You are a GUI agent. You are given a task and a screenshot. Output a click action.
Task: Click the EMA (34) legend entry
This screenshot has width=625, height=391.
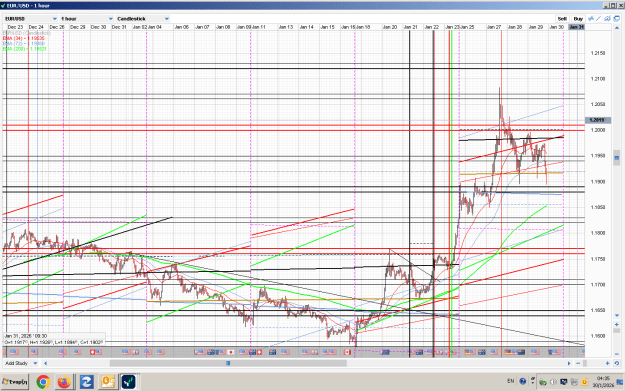click(x=24, y=38)
